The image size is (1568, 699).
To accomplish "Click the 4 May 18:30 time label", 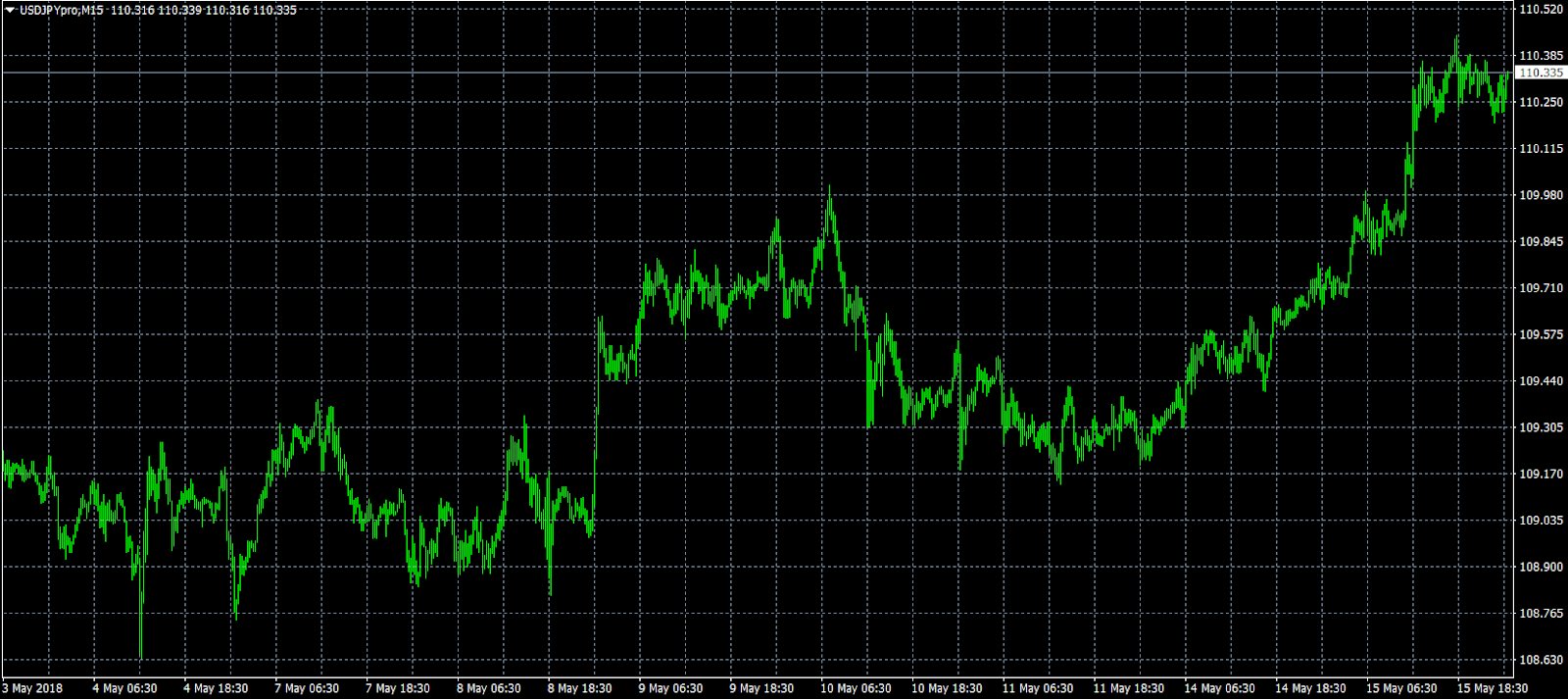I will click(x=216, y=688).
